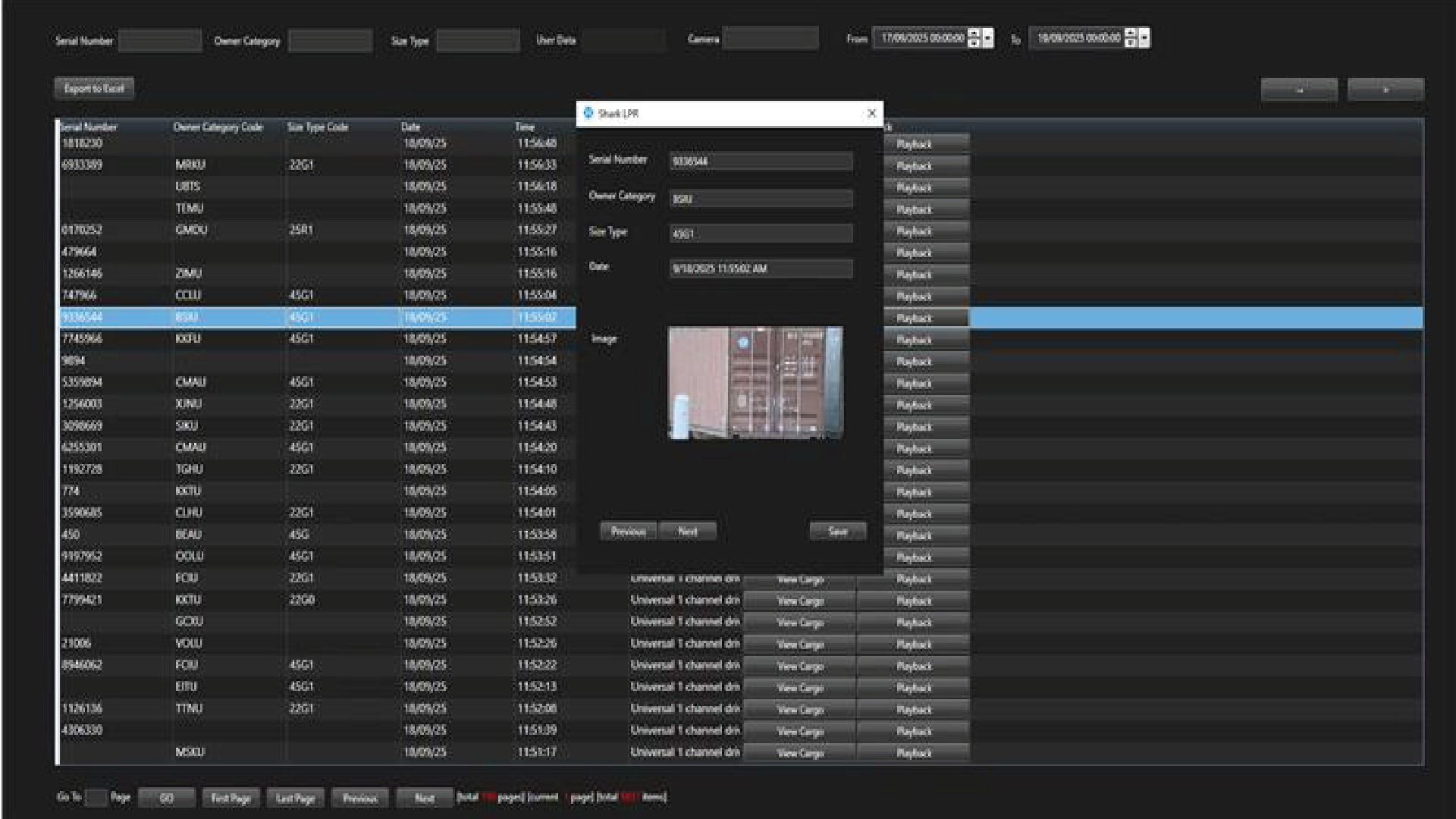Click View Cargo for TTNU row

click(x=800, y=710)
